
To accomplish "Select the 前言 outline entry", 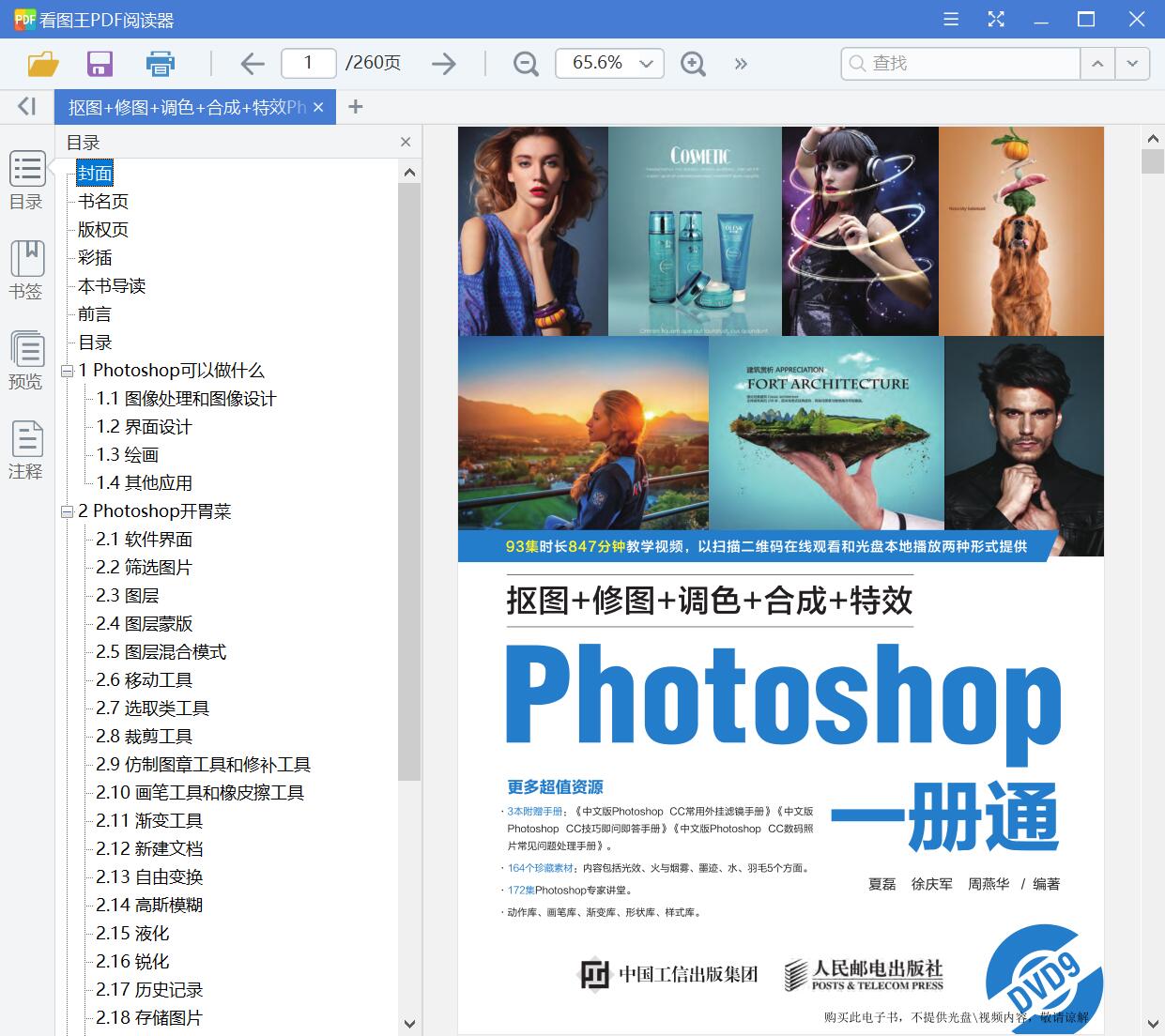I will (x=95, y=314).
